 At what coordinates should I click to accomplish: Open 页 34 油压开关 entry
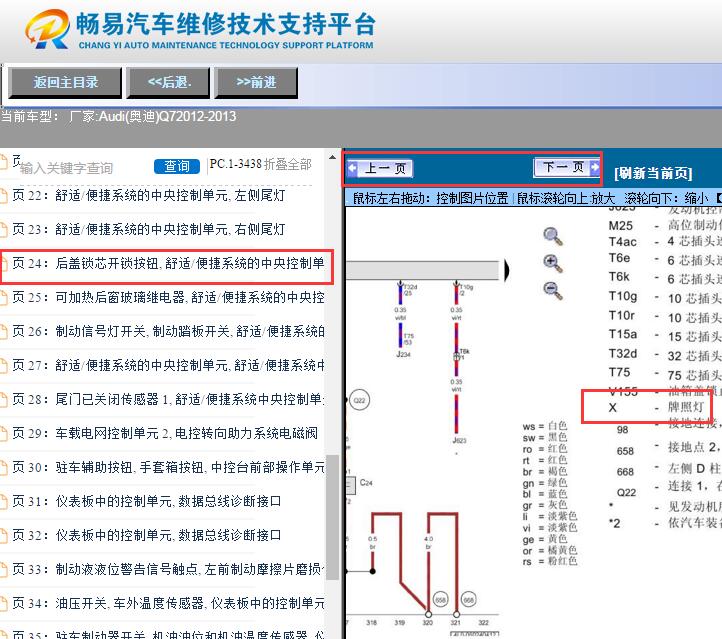(168, 603)
